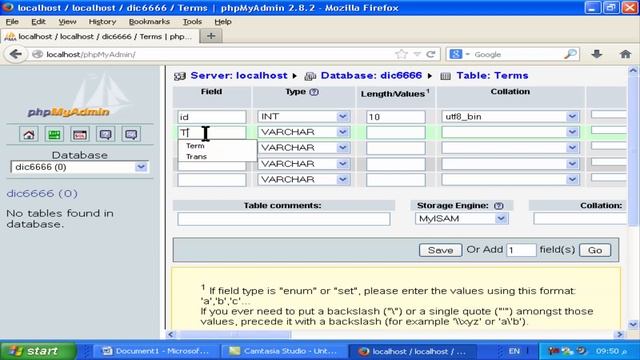Click the Save button
This screenshot has height=360, width=640.
coord(440,250)
